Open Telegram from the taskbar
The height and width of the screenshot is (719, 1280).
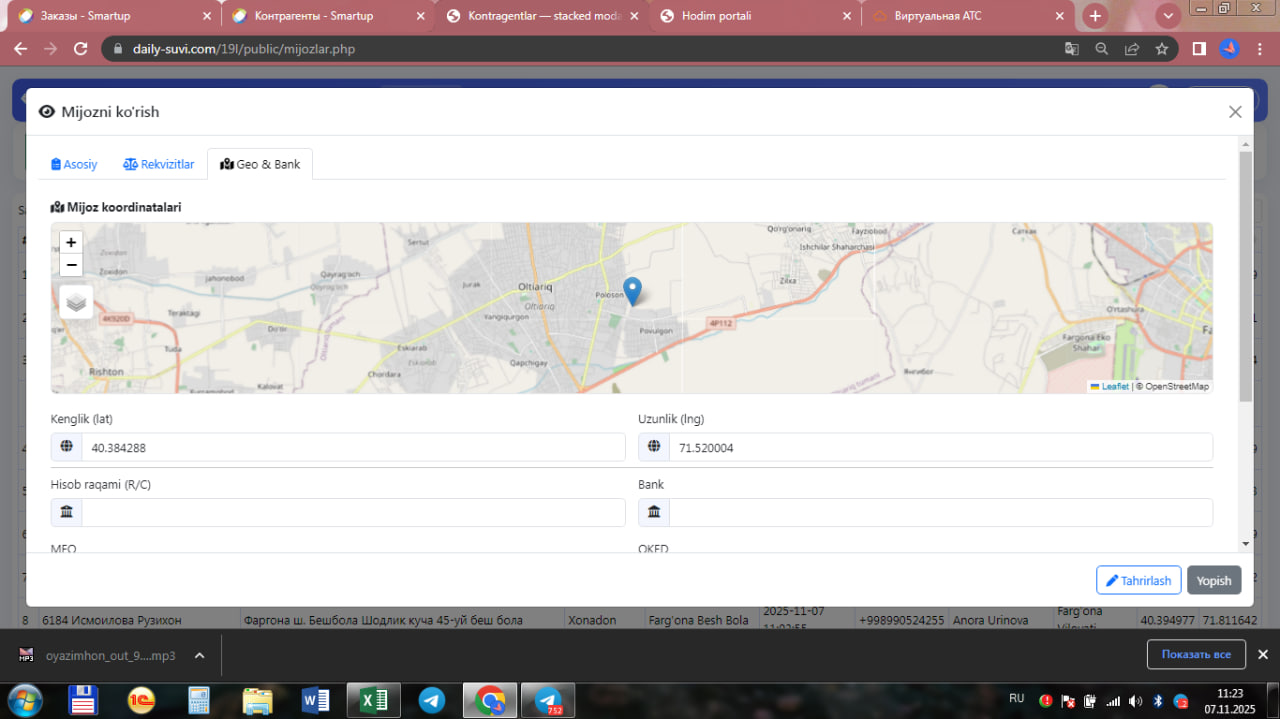(x=432, y=700)
